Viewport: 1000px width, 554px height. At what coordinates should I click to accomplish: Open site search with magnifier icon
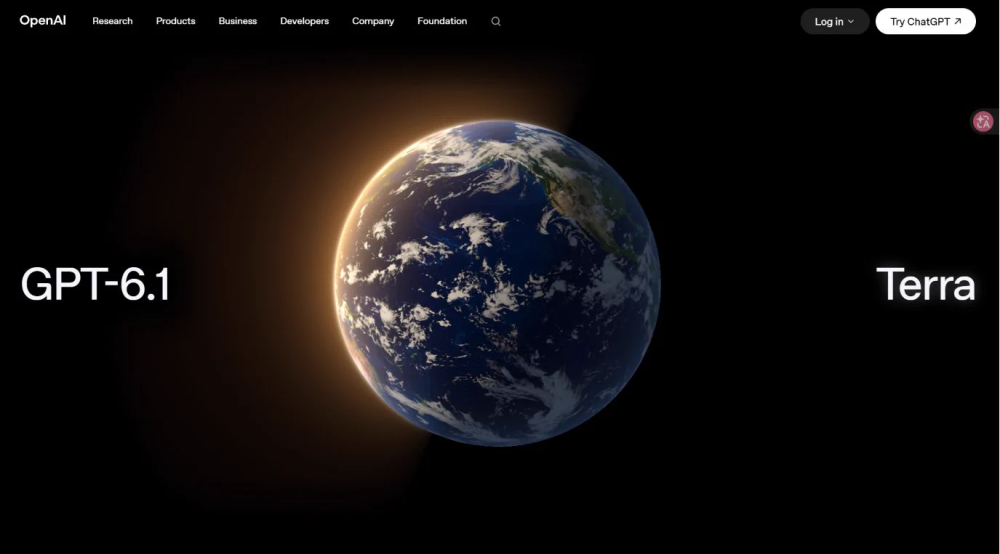(496, 22)
